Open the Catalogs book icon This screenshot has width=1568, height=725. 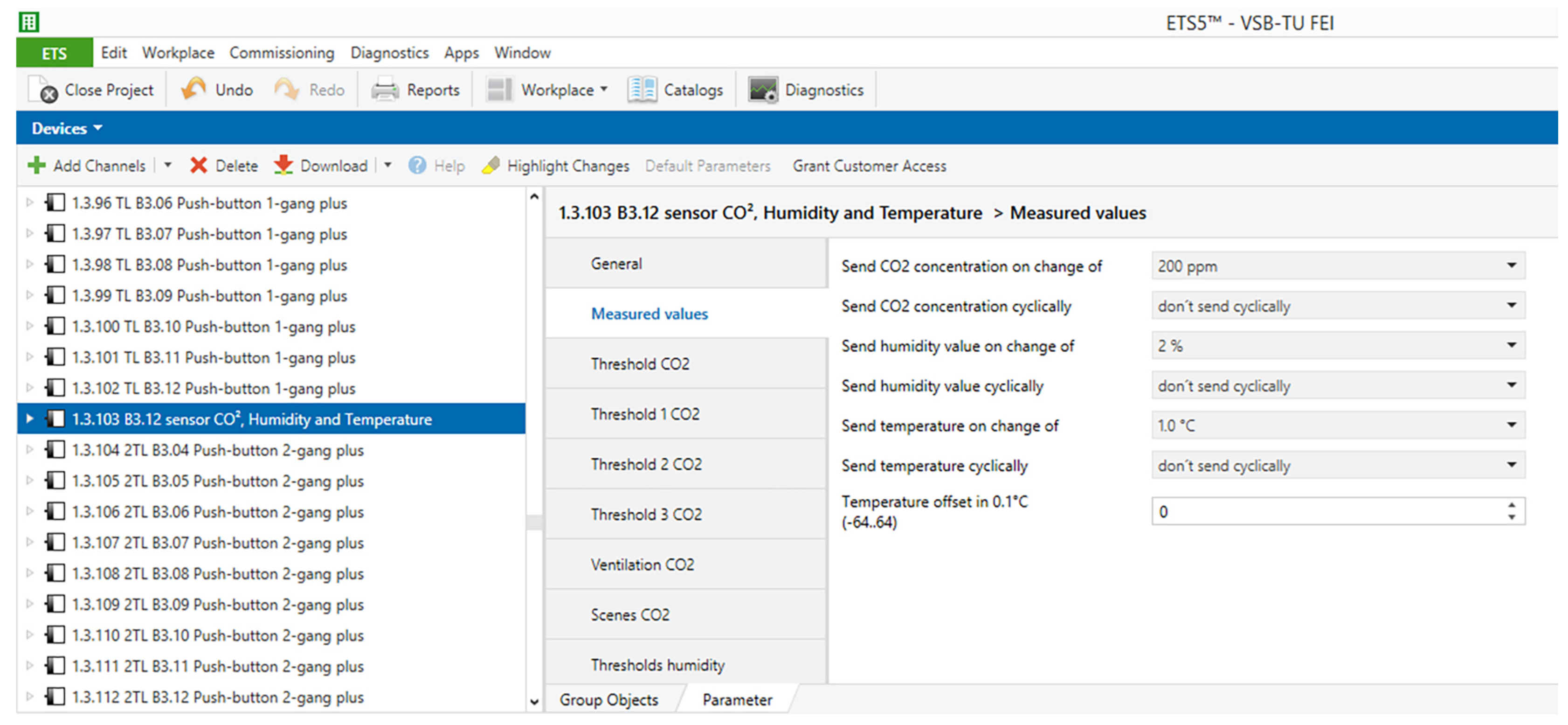642,90
